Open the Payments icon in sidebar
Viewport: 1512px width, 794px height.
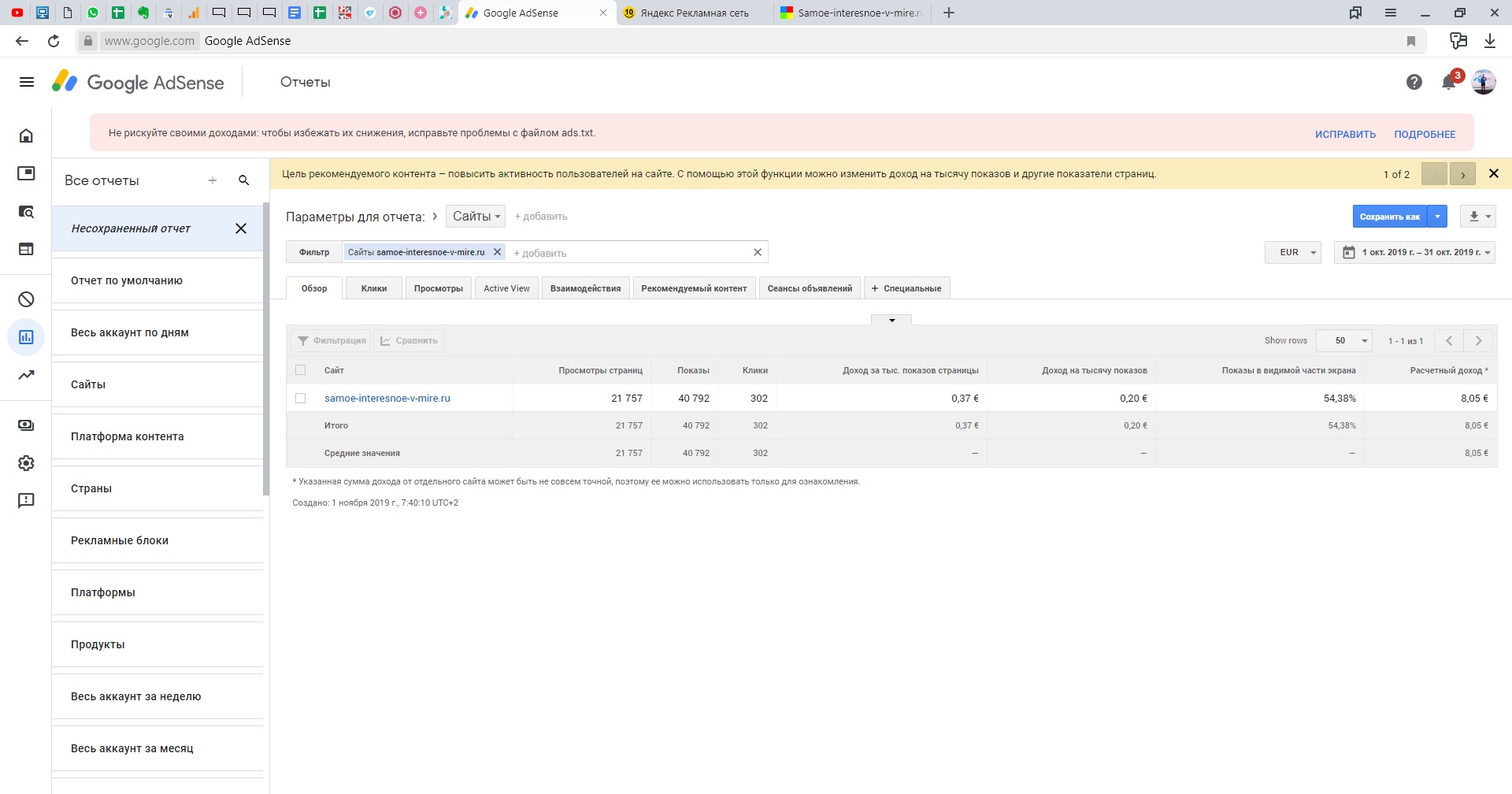click(x=26, y=425)
